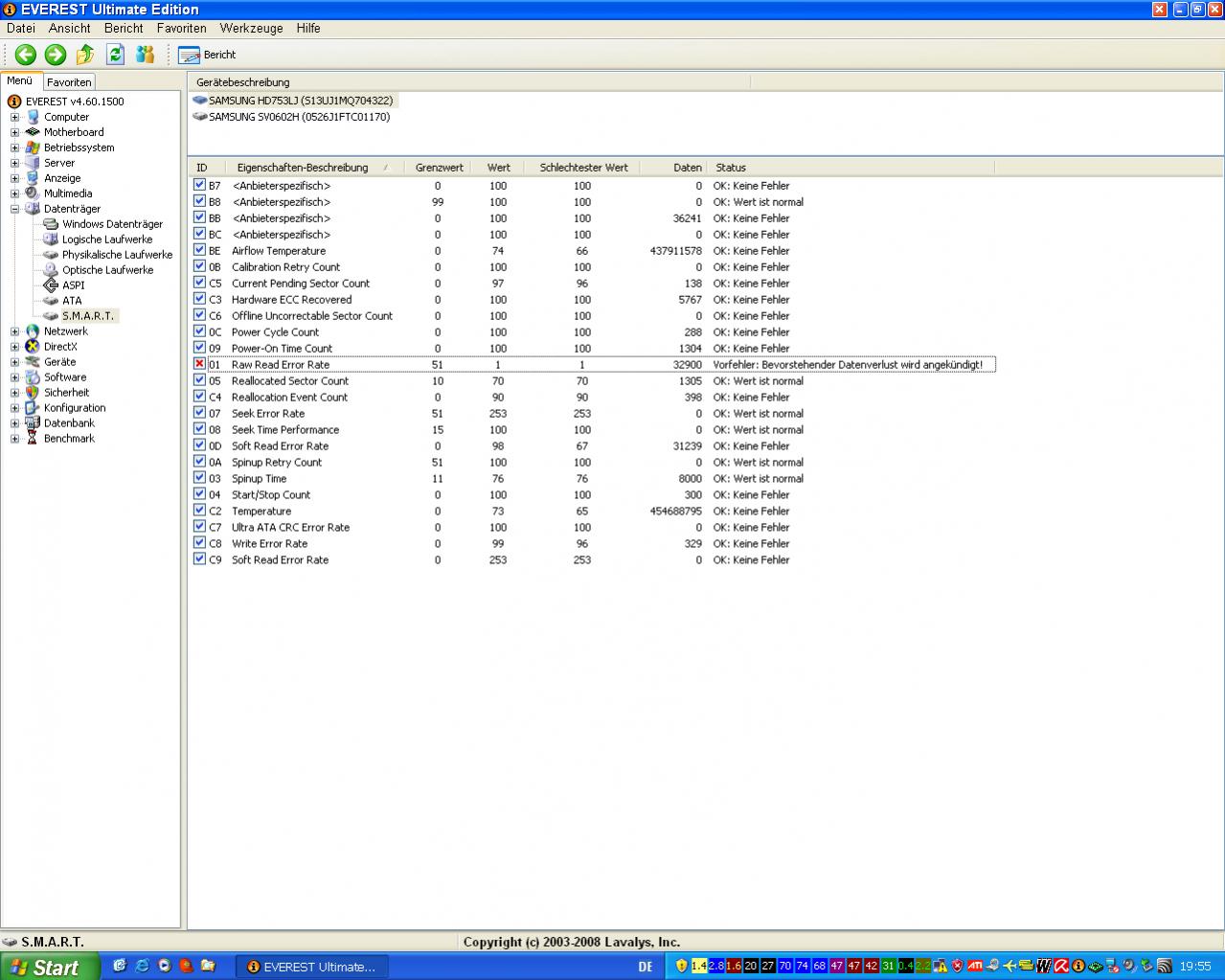This screenshot has height=980, width=1225.
Task: Select S.M.A.R.T. in the tree
Action: (88, 316)
